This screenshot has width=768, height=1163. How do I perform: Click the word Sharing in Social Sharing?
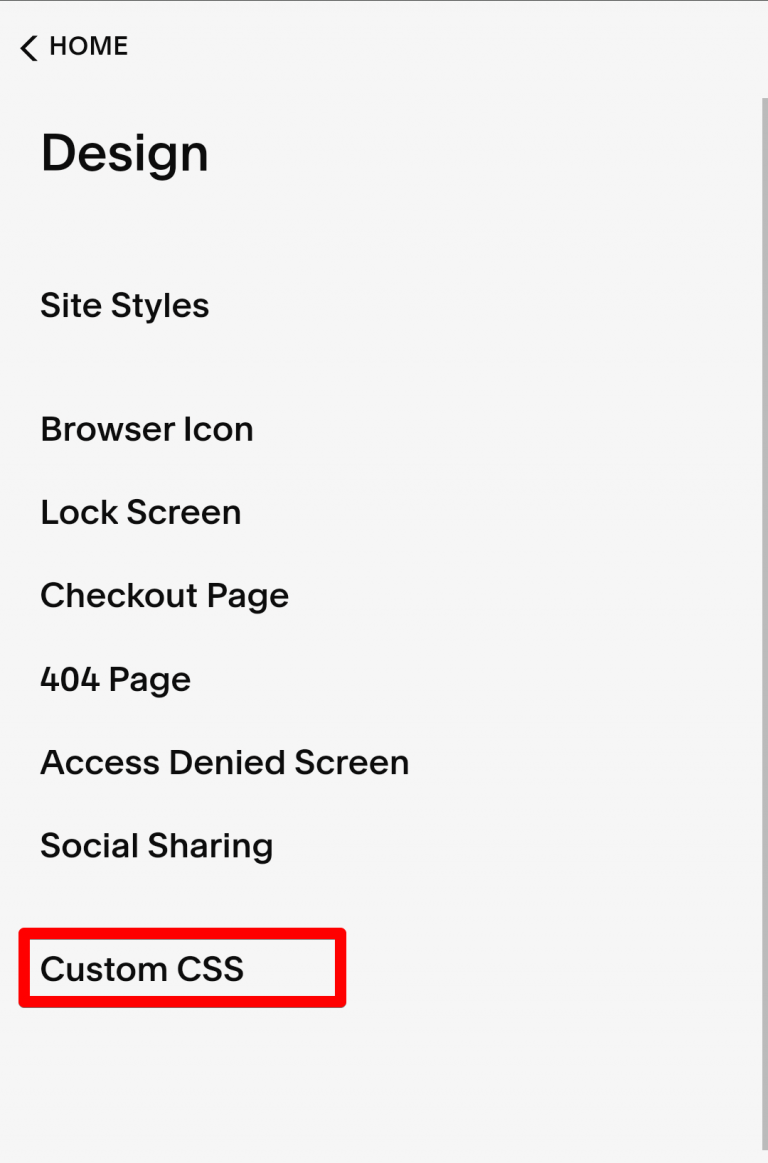coord(211,845)
